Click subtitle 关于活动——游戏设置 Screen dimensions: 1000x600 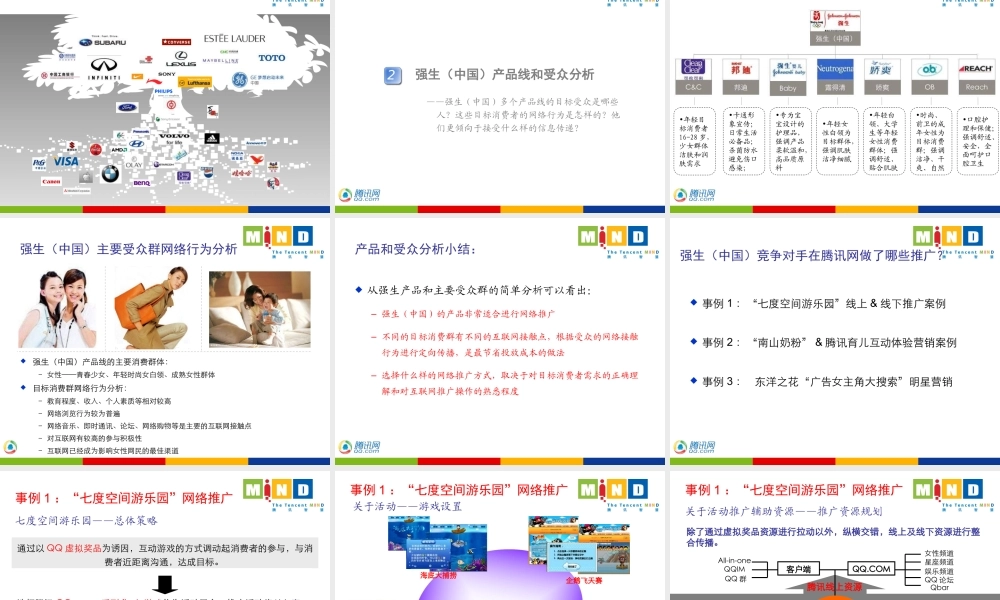coord(408,507)
